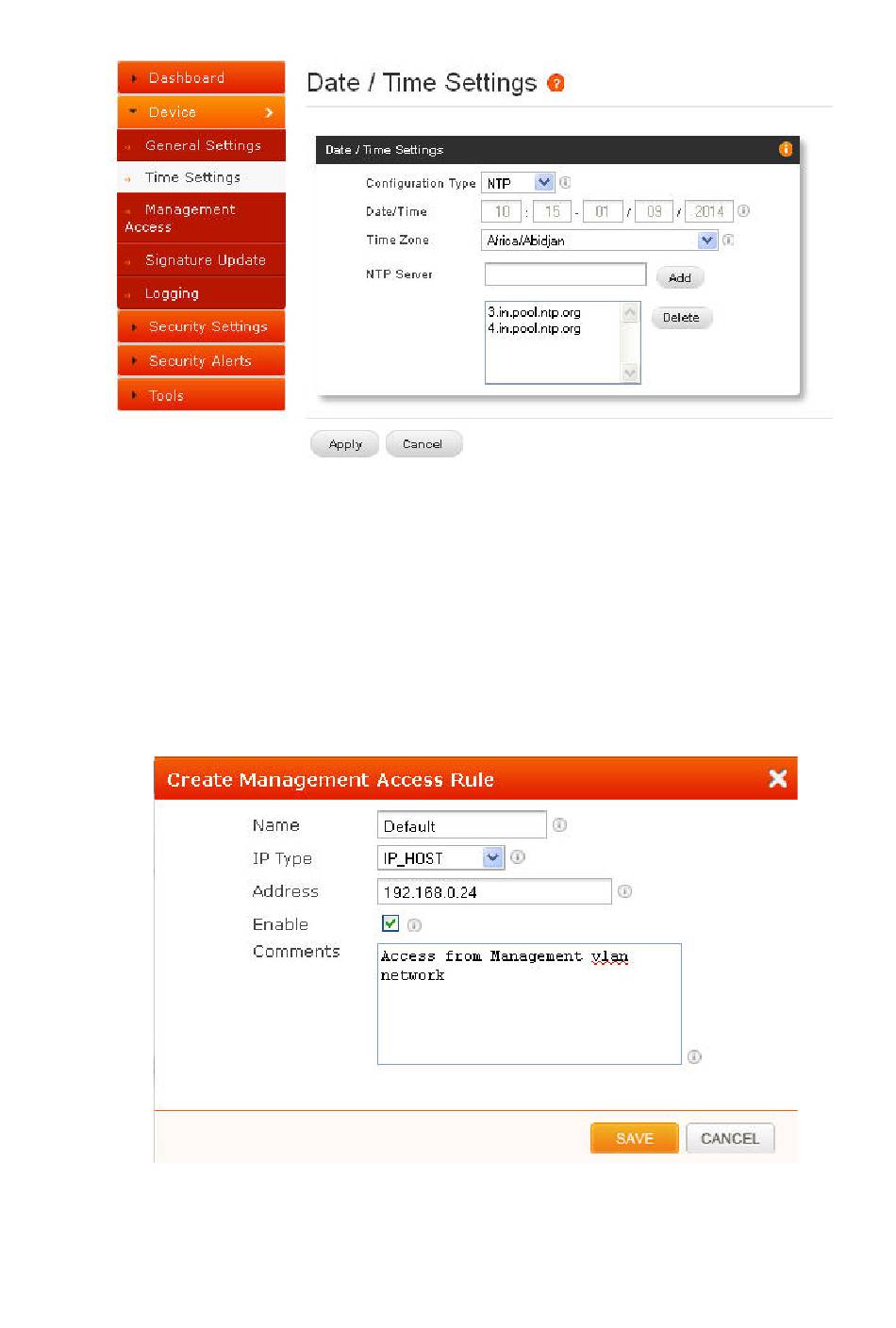
Task: Open help icon beside Date / Time Settings title
Action: [x=556, y=83]
